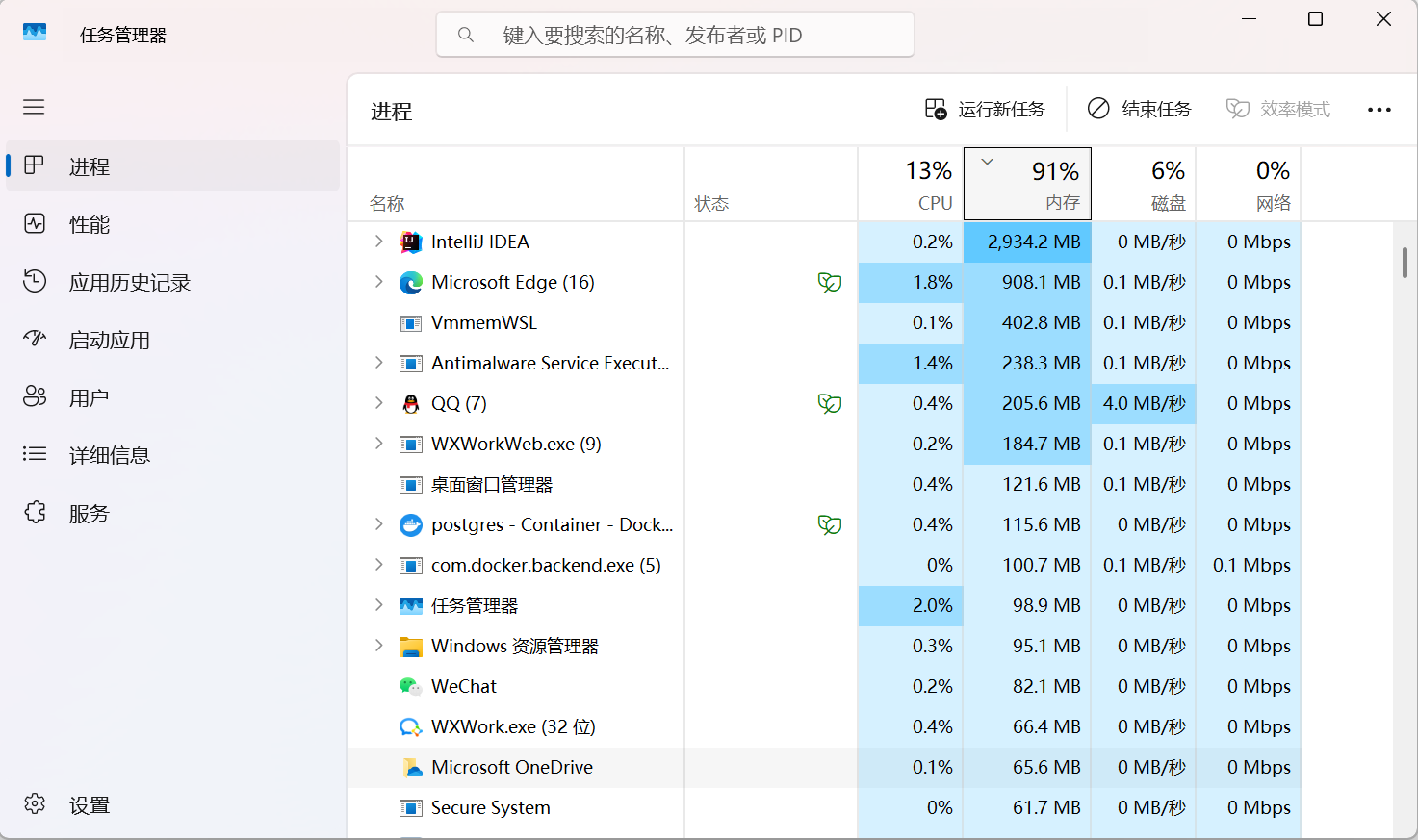
Task: Click the 结束任务 button
Action: [x=1140, y=110]
